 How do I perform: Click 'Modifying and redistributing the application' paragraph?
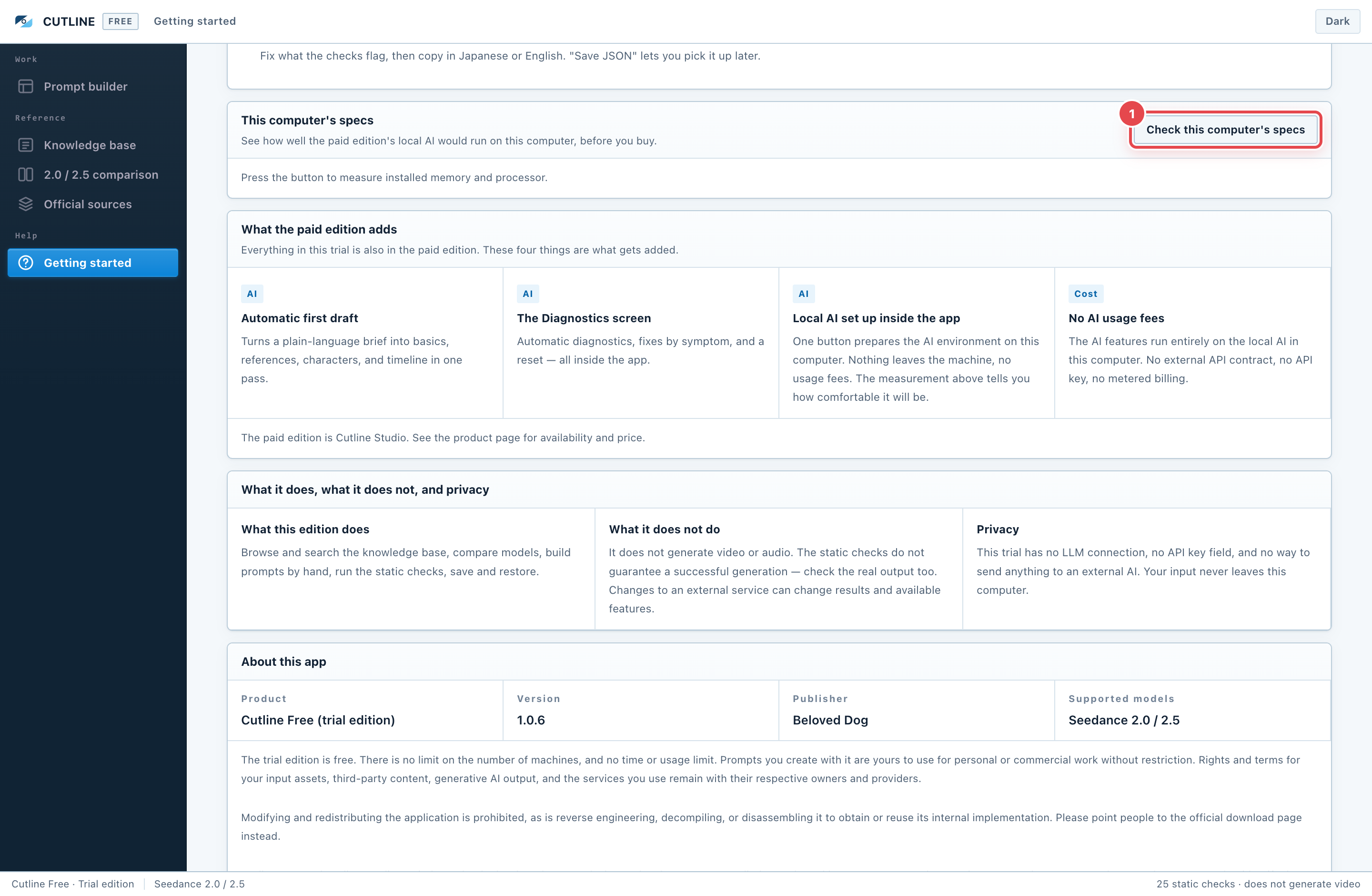tap(771, 827)
